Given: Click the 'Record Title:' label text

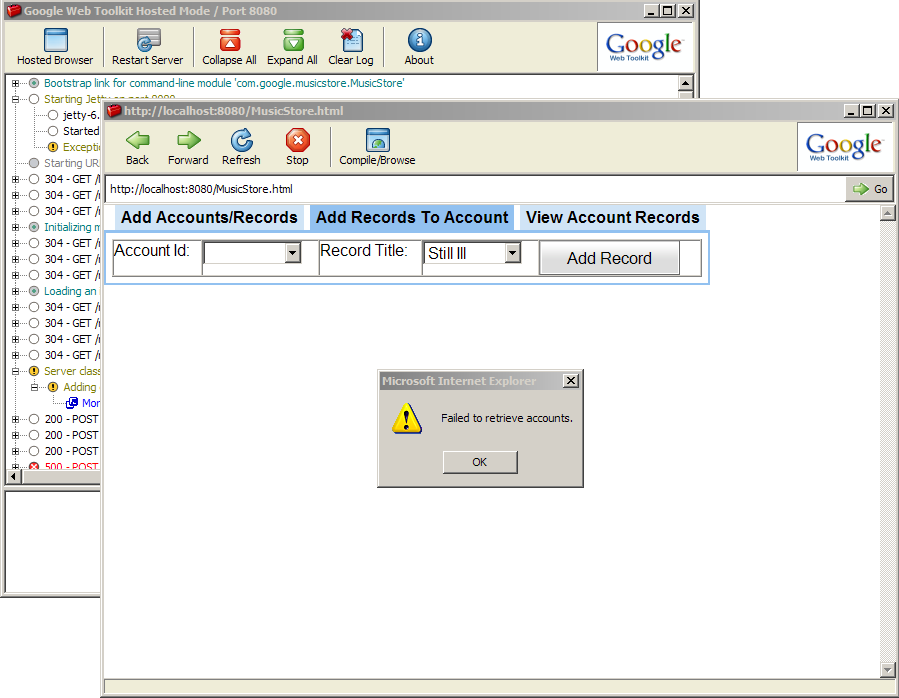Looking at the screenshot, I should point(364,251).
